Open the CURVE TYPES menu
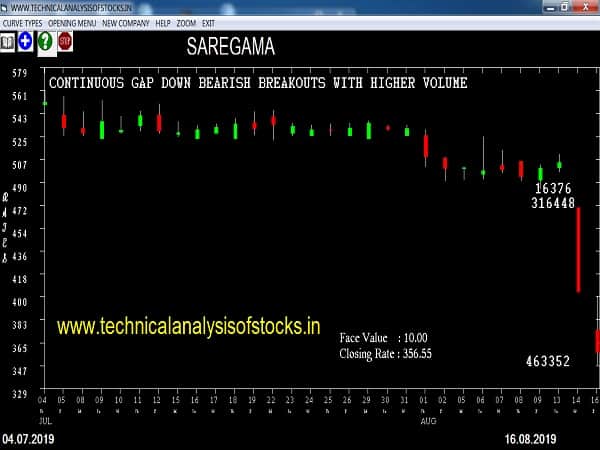The height and width of the screenshot is (450, 600). pyautogui.click(x=22, y=22)
